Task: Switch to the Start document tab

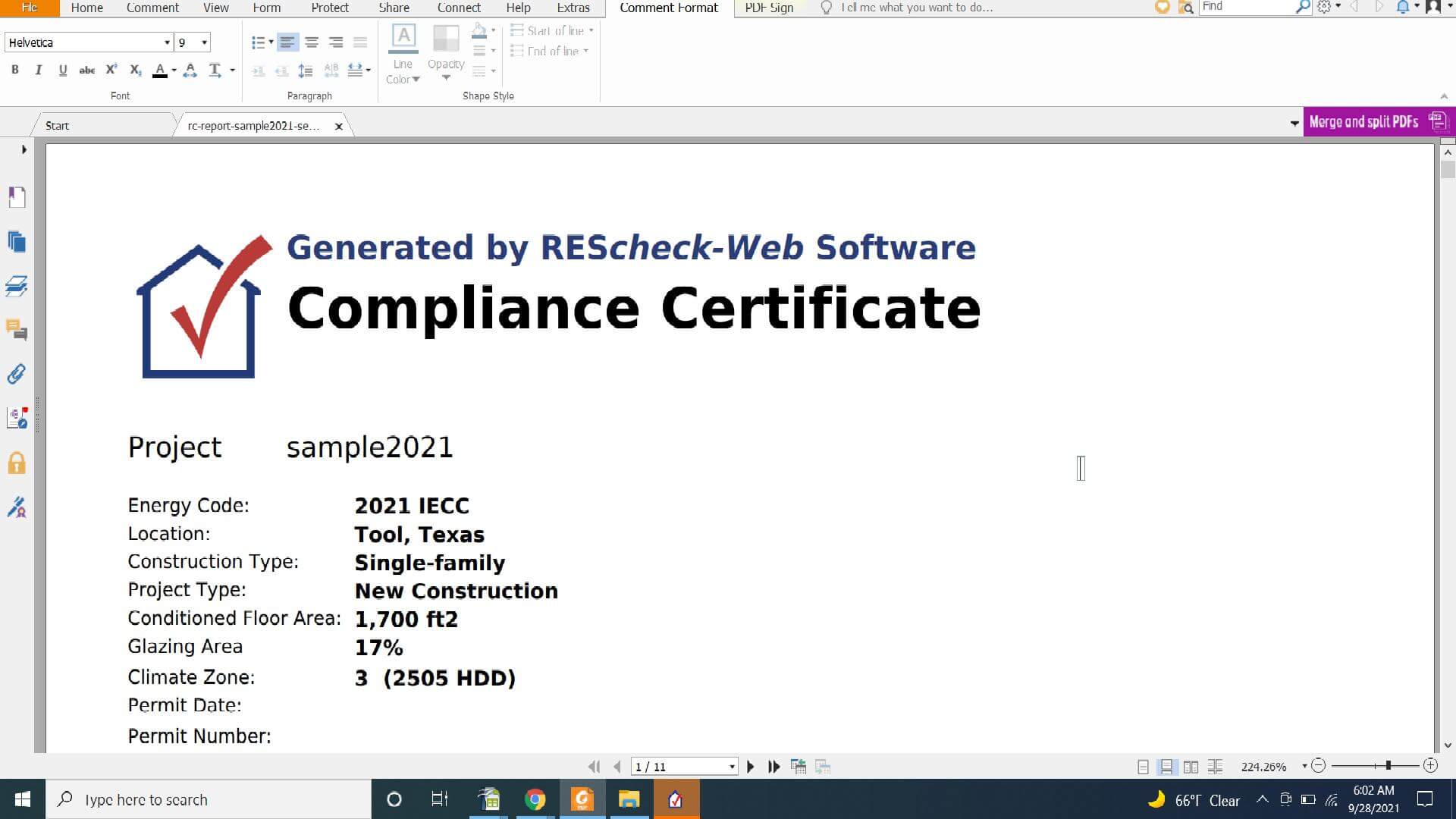Action: coord(57,126)
